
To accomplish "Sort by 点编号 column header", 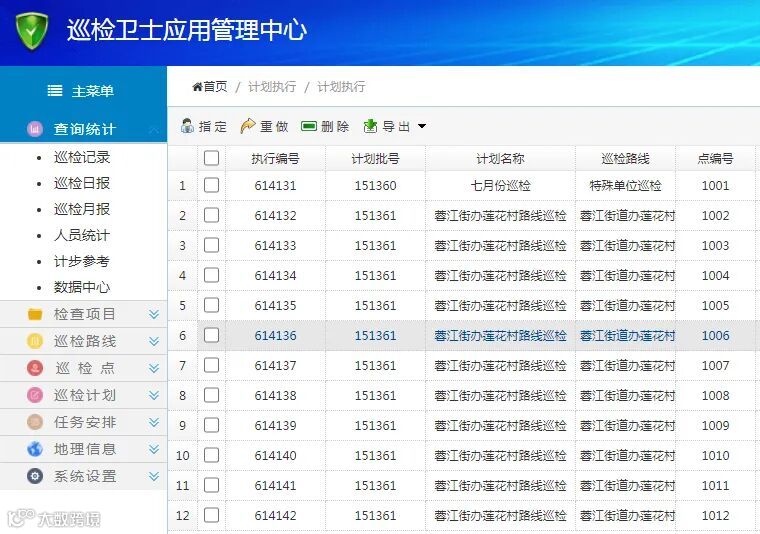I will [x=715, y=158].
